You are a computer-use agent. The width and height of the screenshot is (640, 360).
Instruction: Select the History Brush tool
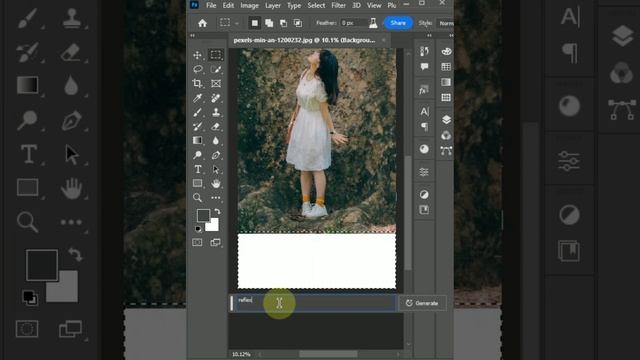pyautogui.click(x=198, y=127)
